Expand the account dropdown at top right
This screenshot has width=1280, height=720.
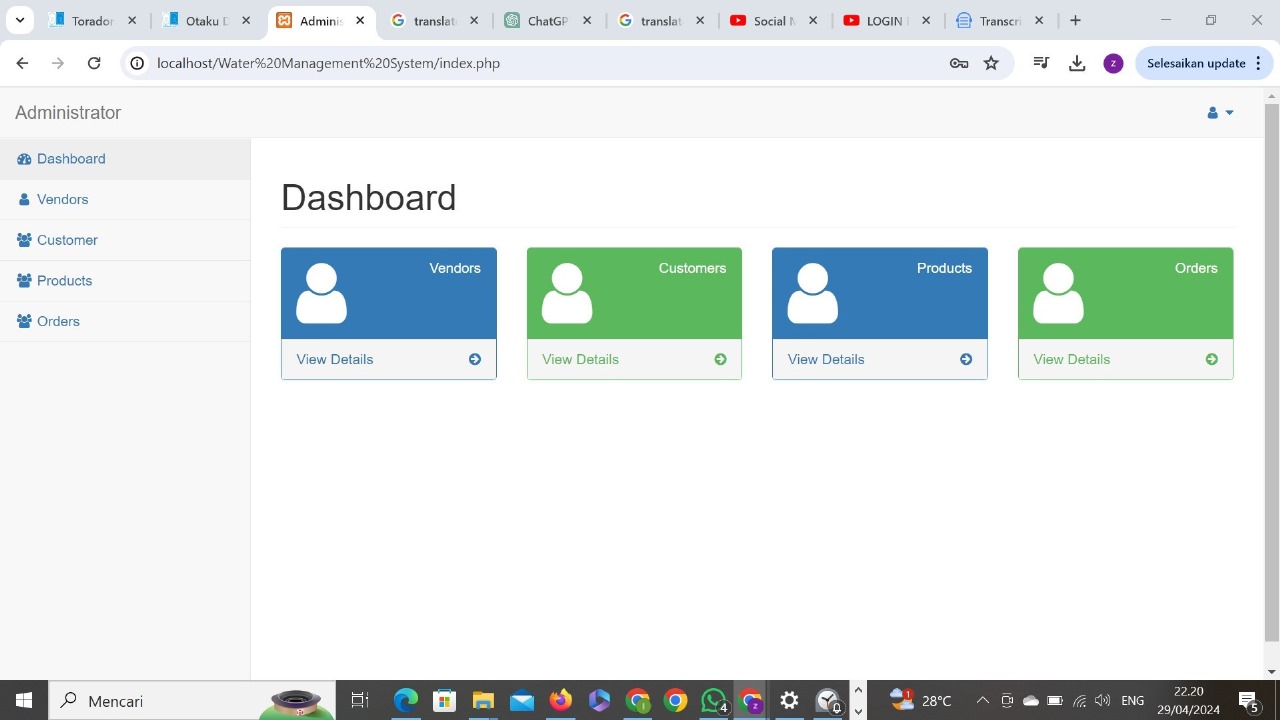click(1219, 112)
